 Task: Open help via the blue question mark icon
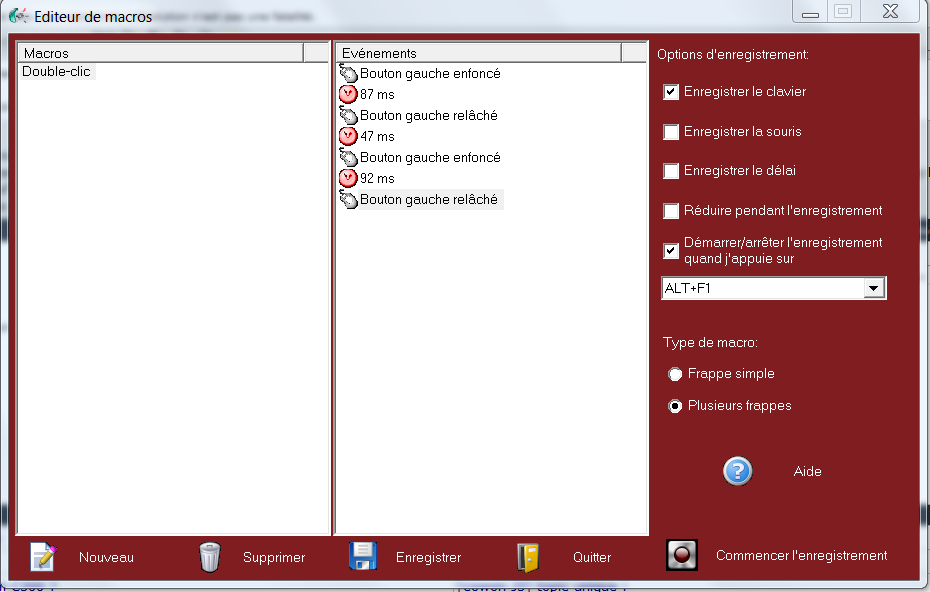click(x=737, y=471)
